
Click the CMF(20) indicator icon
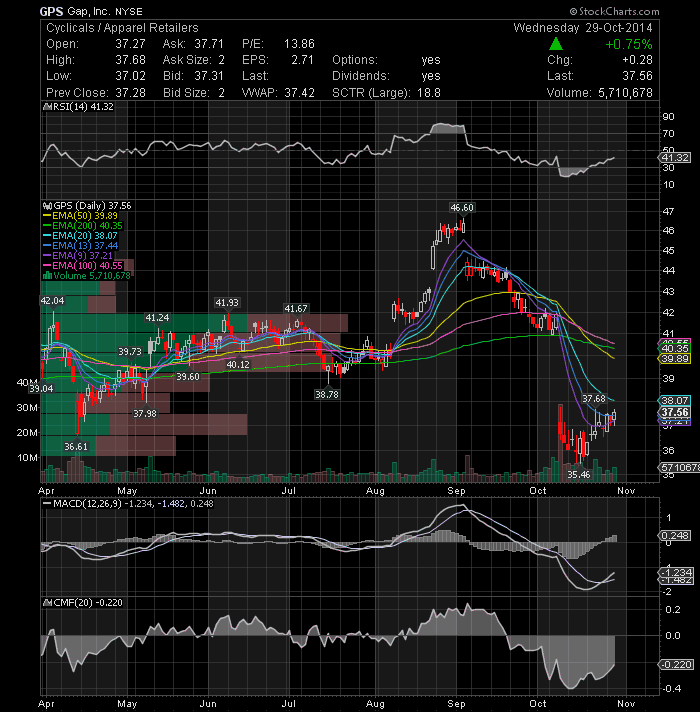pos(47,603)
